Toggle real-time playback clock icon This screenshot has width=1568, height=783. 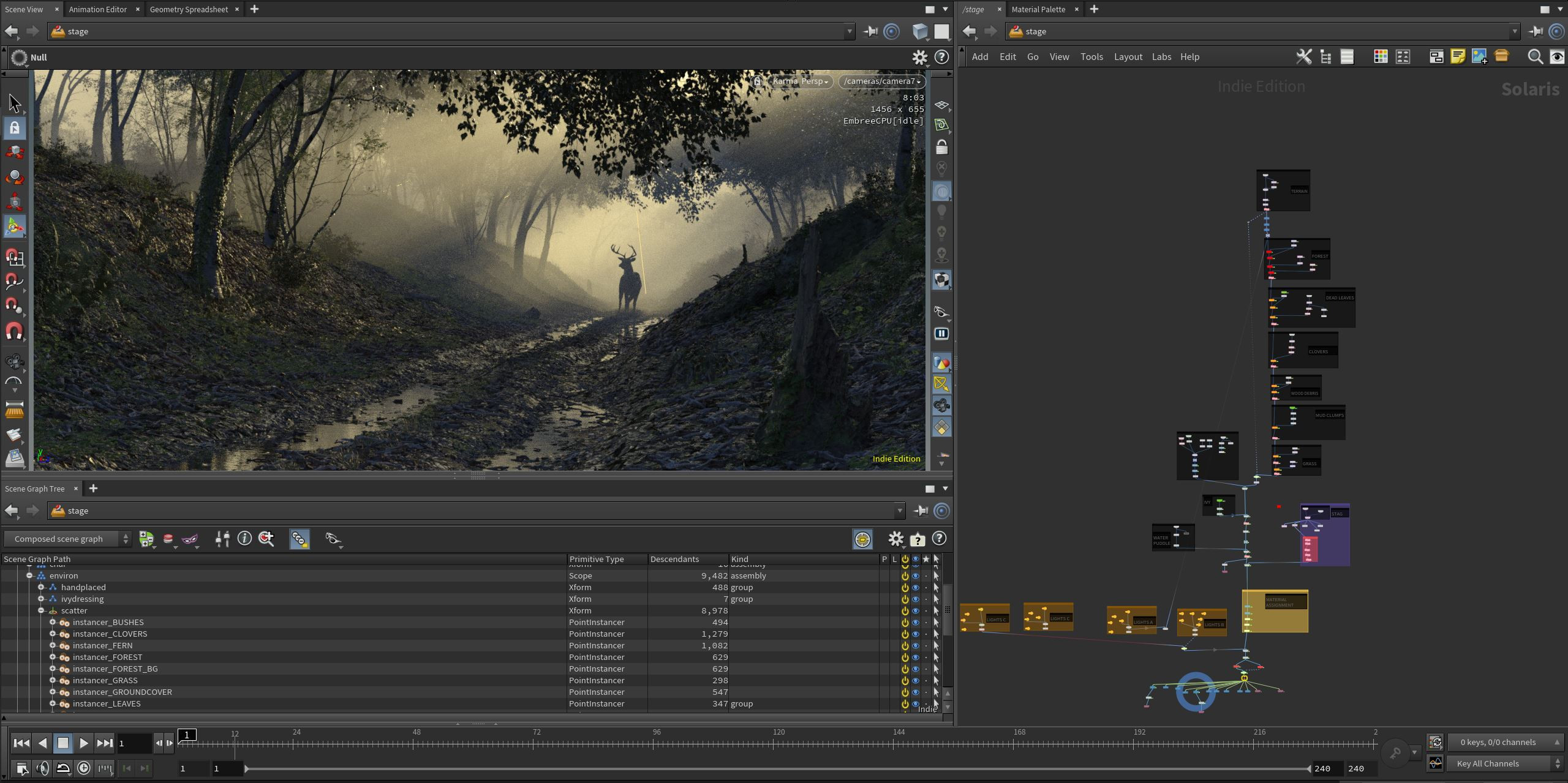[x=84, y=768]
